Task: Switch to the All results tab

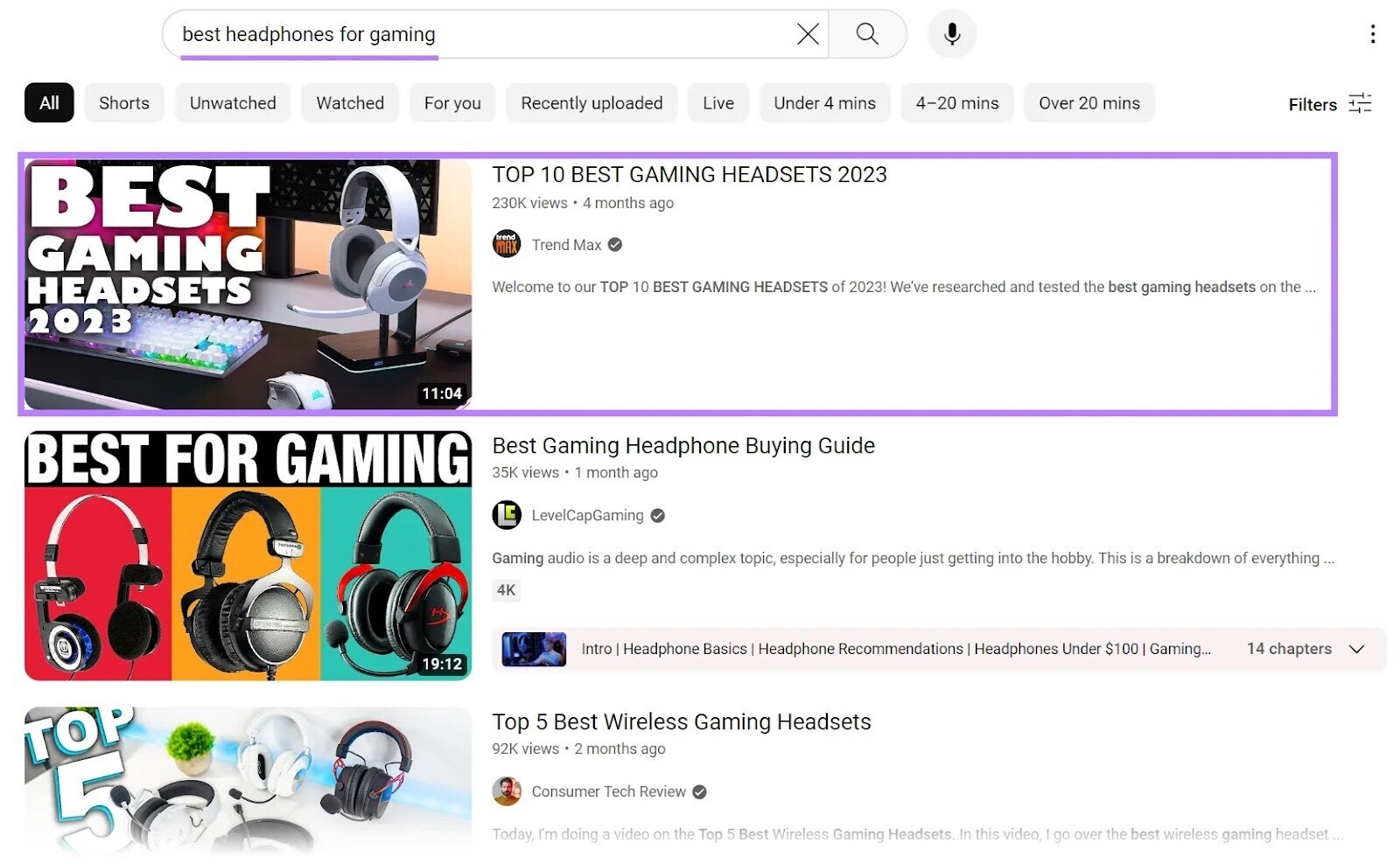Action: (48, 102)
